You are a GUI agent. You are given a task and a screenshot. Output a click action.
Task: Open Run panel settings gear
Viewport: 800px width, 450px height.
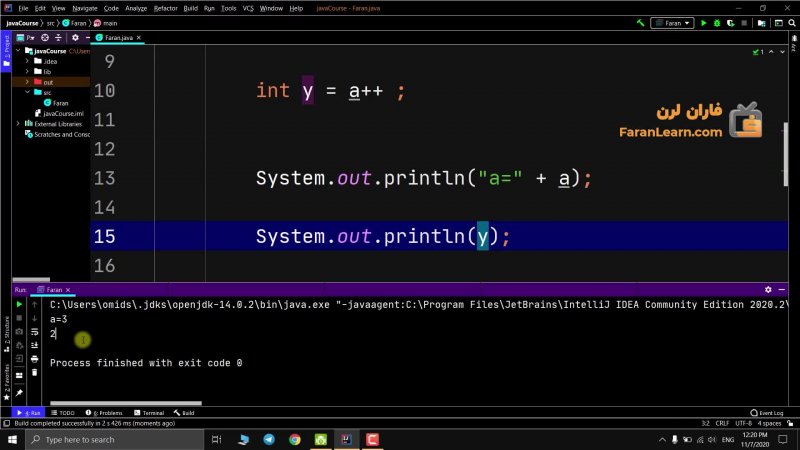(768, 289)
